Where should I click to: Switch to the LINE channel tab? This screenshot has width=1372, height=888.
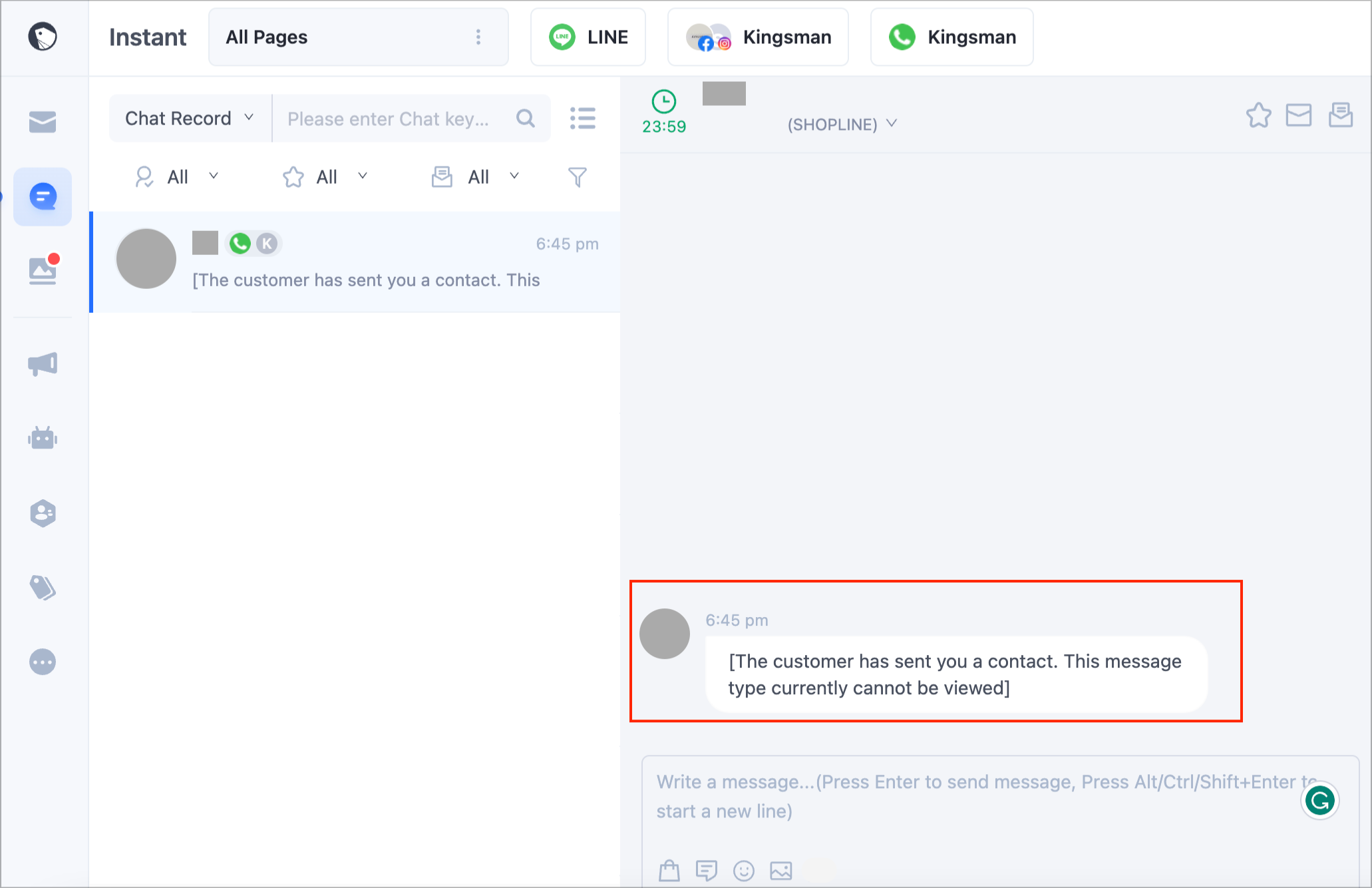[x=588, y=37]
